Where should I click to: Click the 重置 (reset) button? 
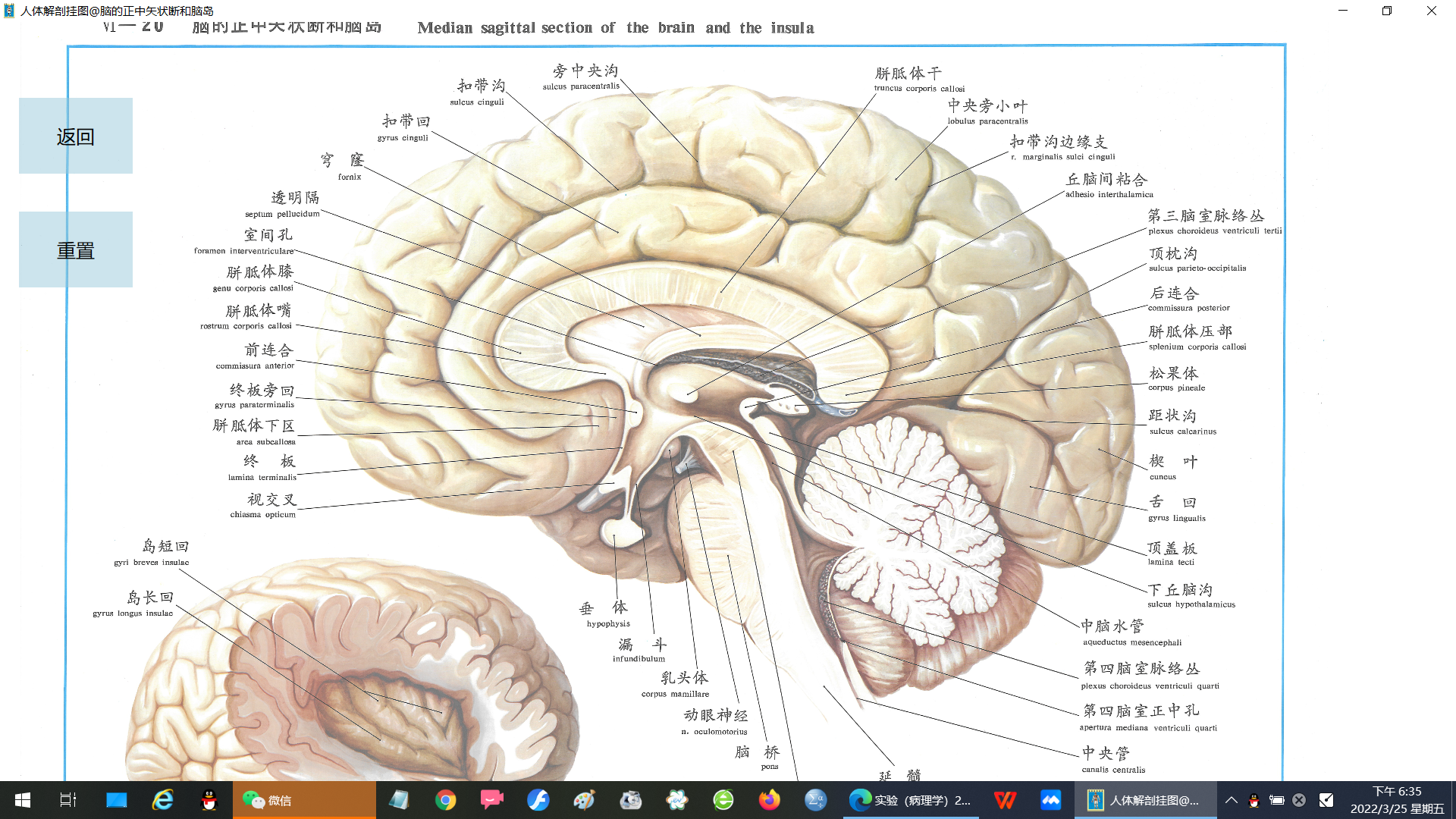point(76,250)
